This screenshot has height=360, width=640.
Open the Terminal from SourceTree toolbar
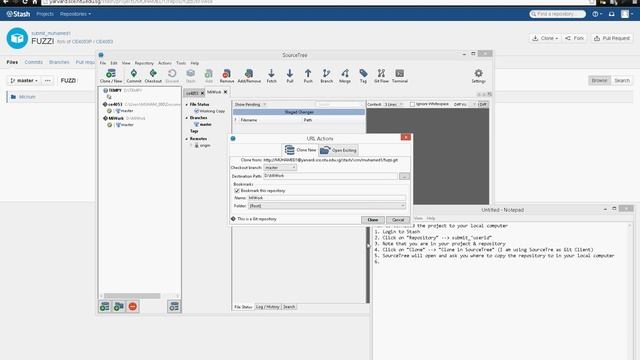(x=400, y=76)
